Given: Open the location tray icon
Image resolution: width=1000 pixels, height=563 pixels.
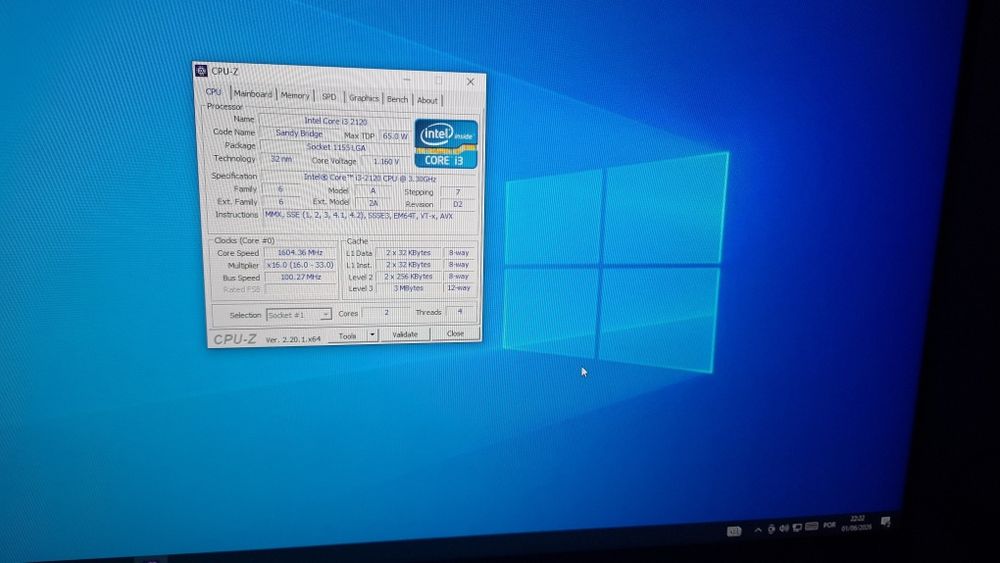Looking at the screenshot, I should (771, 529).
